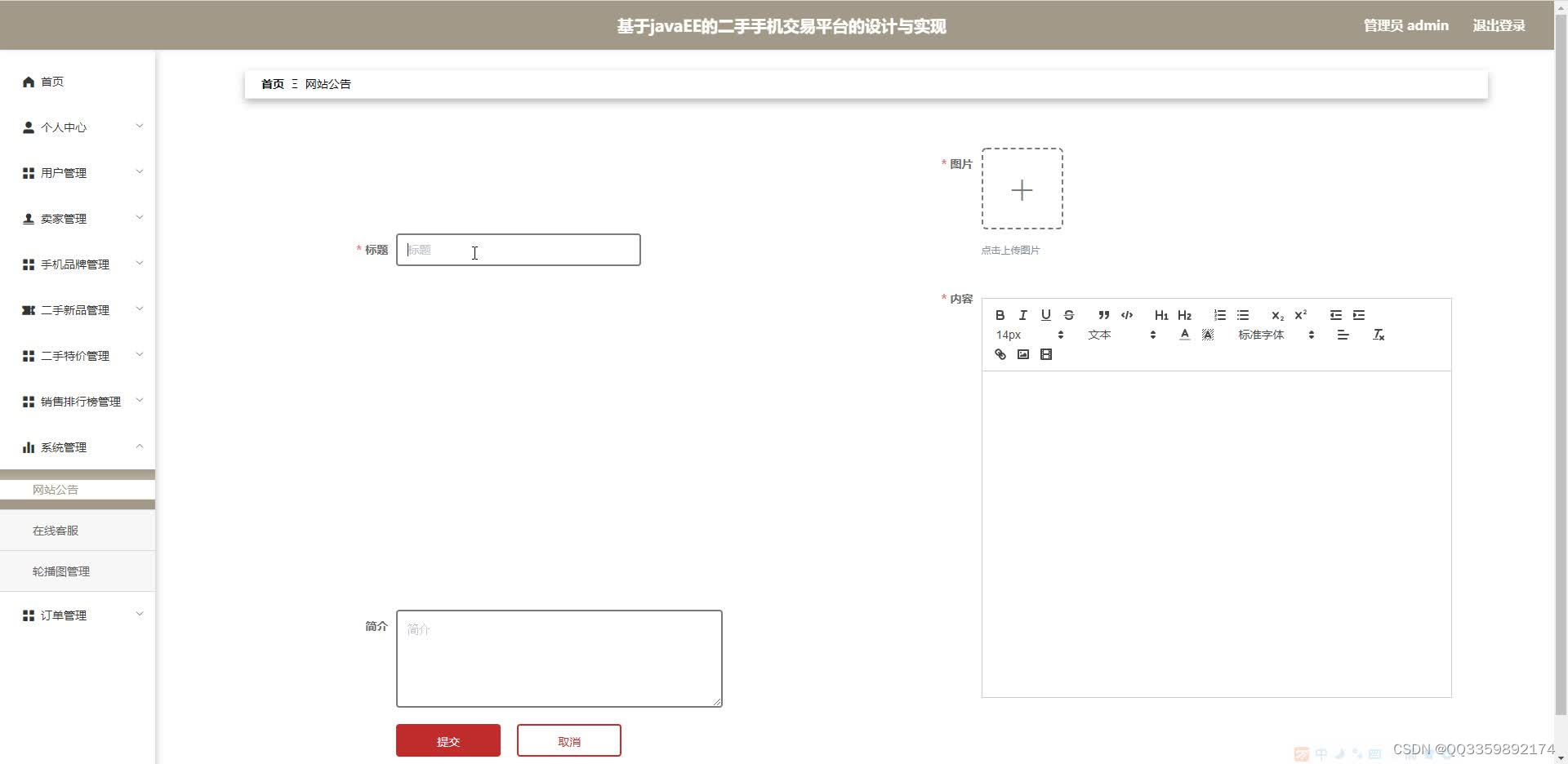Go to 首页 in the sidebar
The width and height of the screenshot is (1568, 764).
(x=78, y=82)
